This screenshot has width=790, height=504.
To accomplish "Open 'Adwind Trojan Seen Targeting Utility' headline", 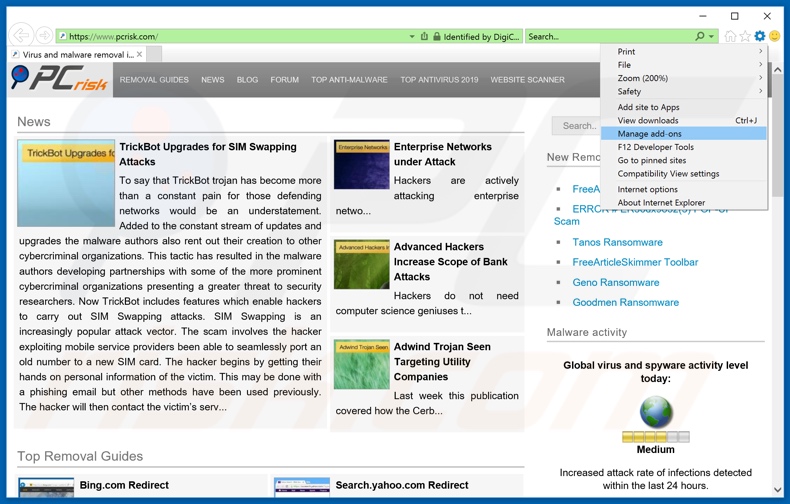I will (442, 361).
